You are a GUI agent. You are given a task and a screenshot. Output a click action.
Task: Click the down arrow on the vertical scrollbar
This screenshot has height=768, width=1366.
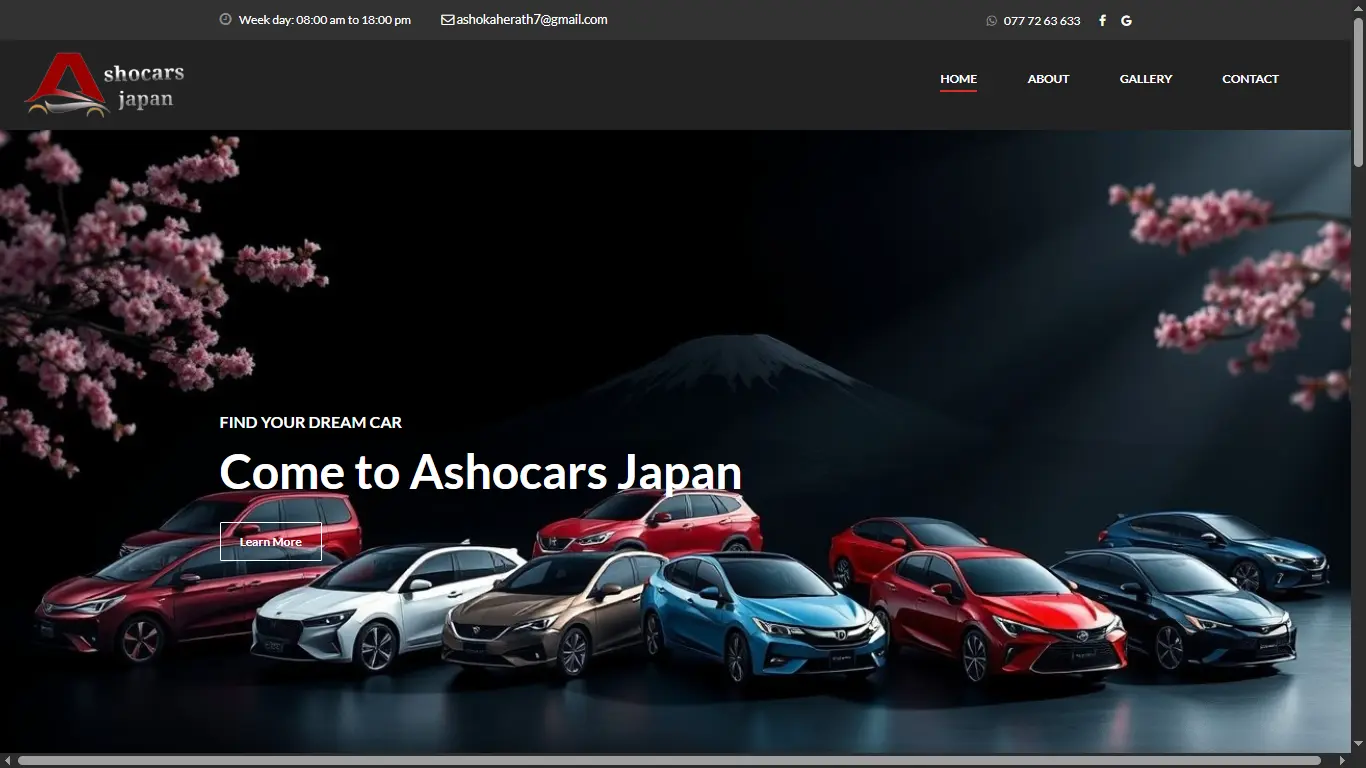click(1358, 743)
